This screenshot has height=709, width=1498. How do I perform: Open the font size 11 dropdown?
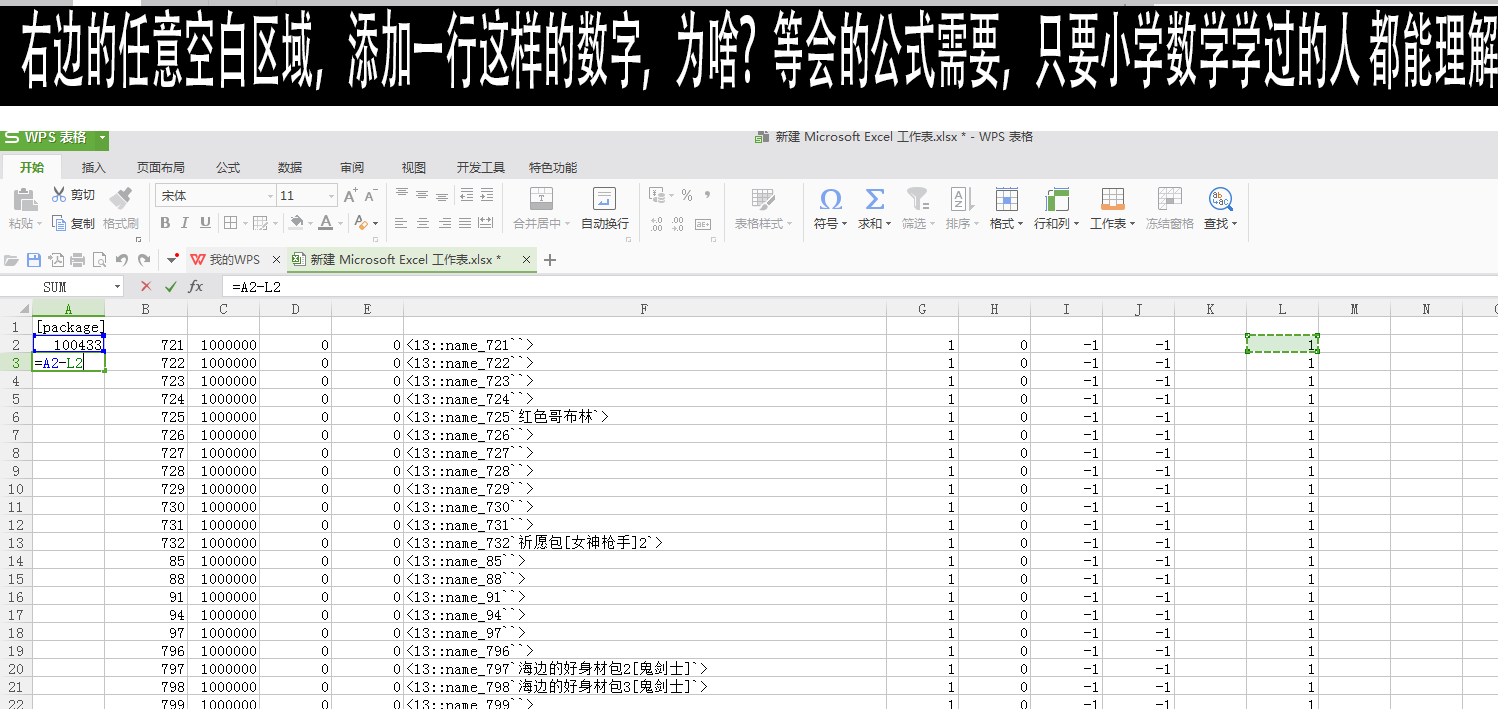click(332, 196)
